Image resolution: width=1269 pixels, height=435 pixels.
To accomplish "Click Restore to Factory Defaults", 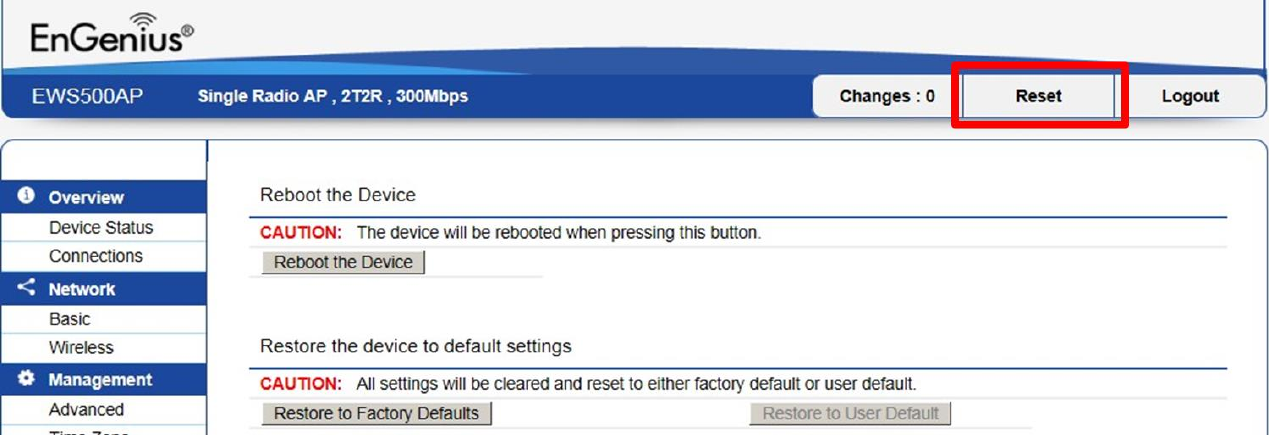I will [x=376, y=413].
